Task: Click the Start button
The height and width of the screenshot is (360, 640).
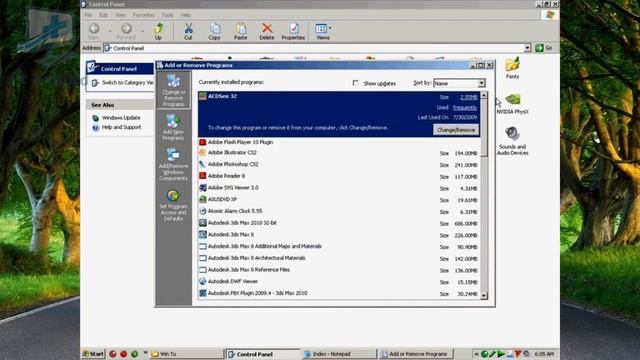Action: (93, 354)
